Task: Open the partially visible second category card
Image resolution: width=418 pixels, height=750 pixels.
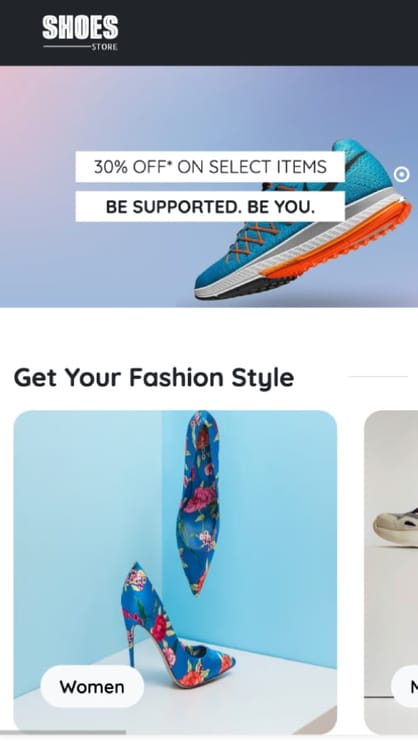Action: 391,572
